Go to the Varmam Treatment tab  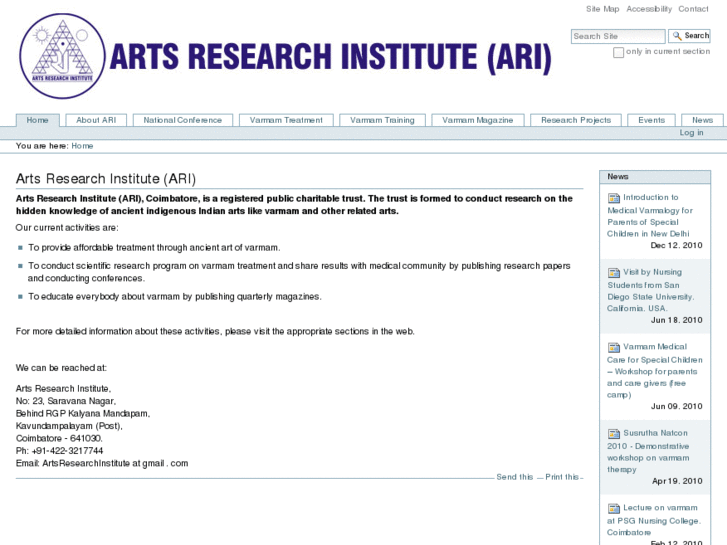(286, 120)
